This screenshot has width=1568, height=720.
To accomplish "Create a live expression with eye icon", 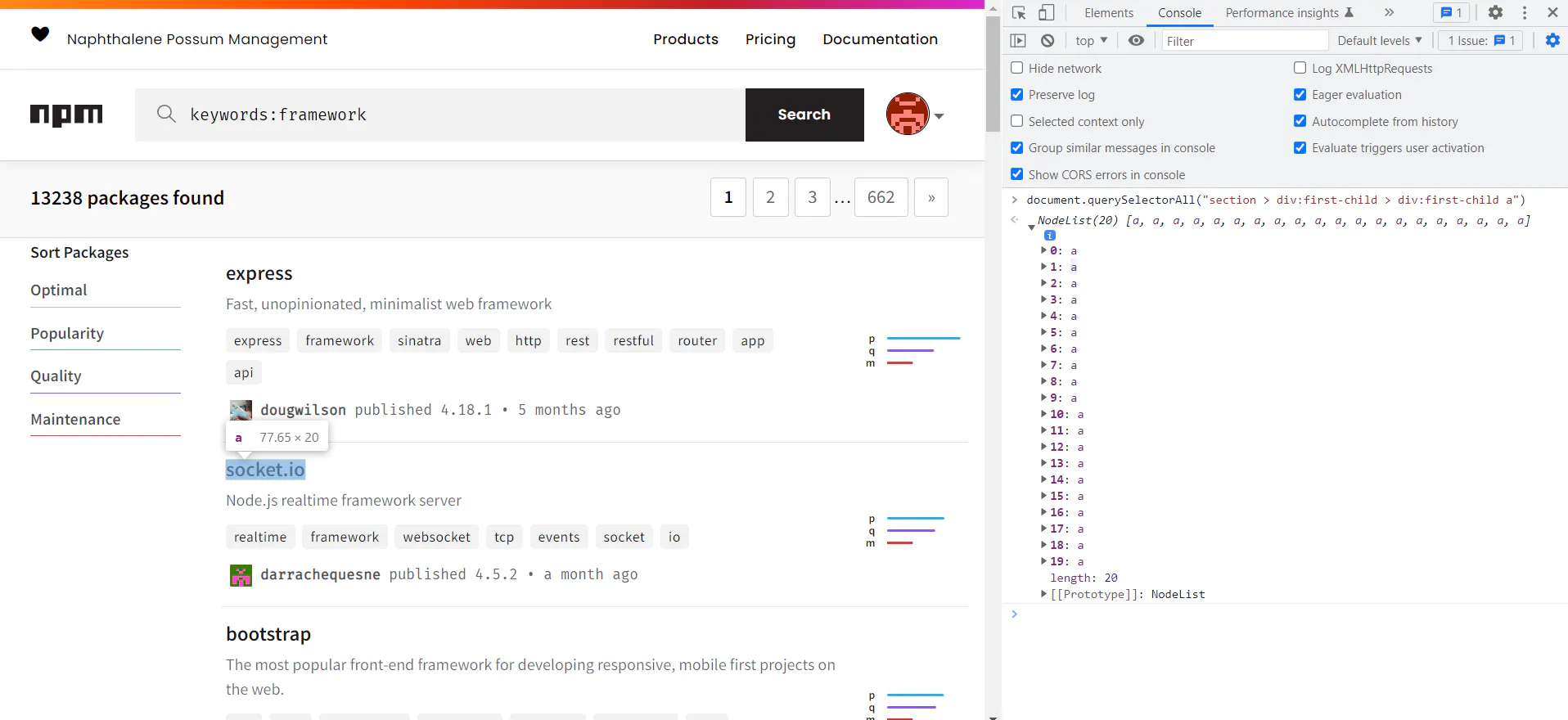I will [x=1136, y=40].
